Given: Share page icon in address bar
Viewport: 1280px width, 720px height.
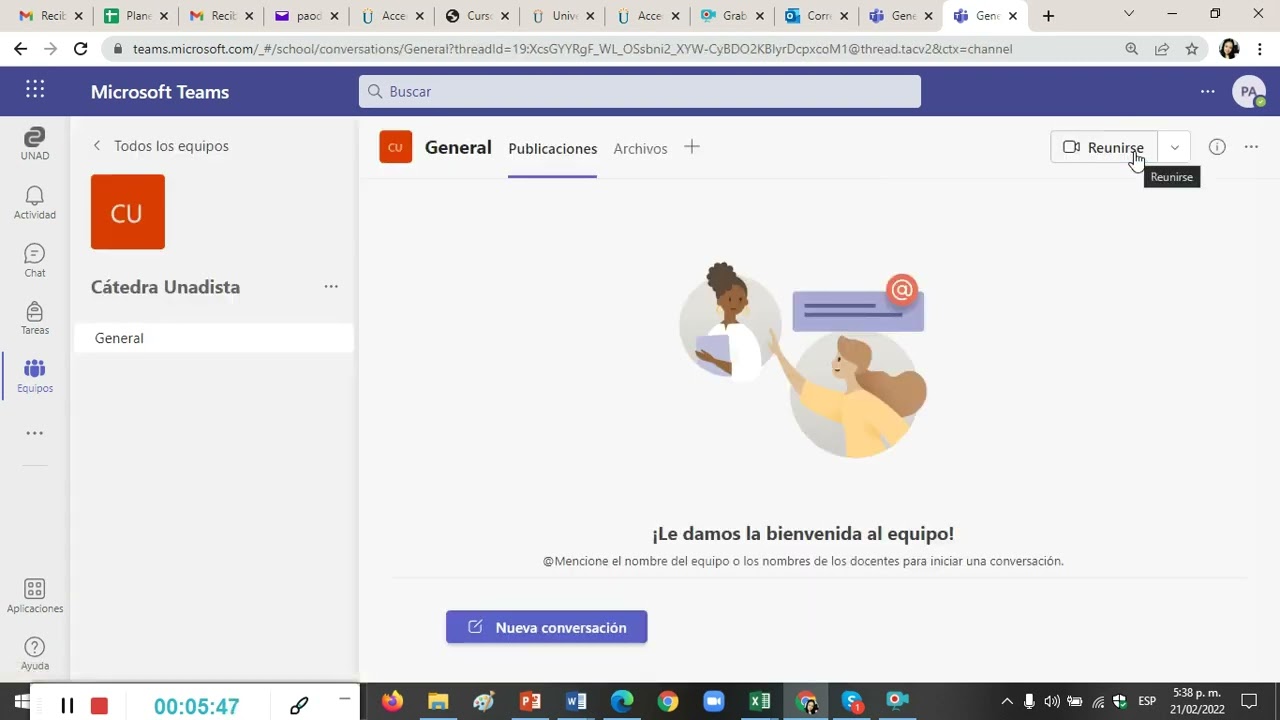Looking at the screenshot, I should point(1161,49).
